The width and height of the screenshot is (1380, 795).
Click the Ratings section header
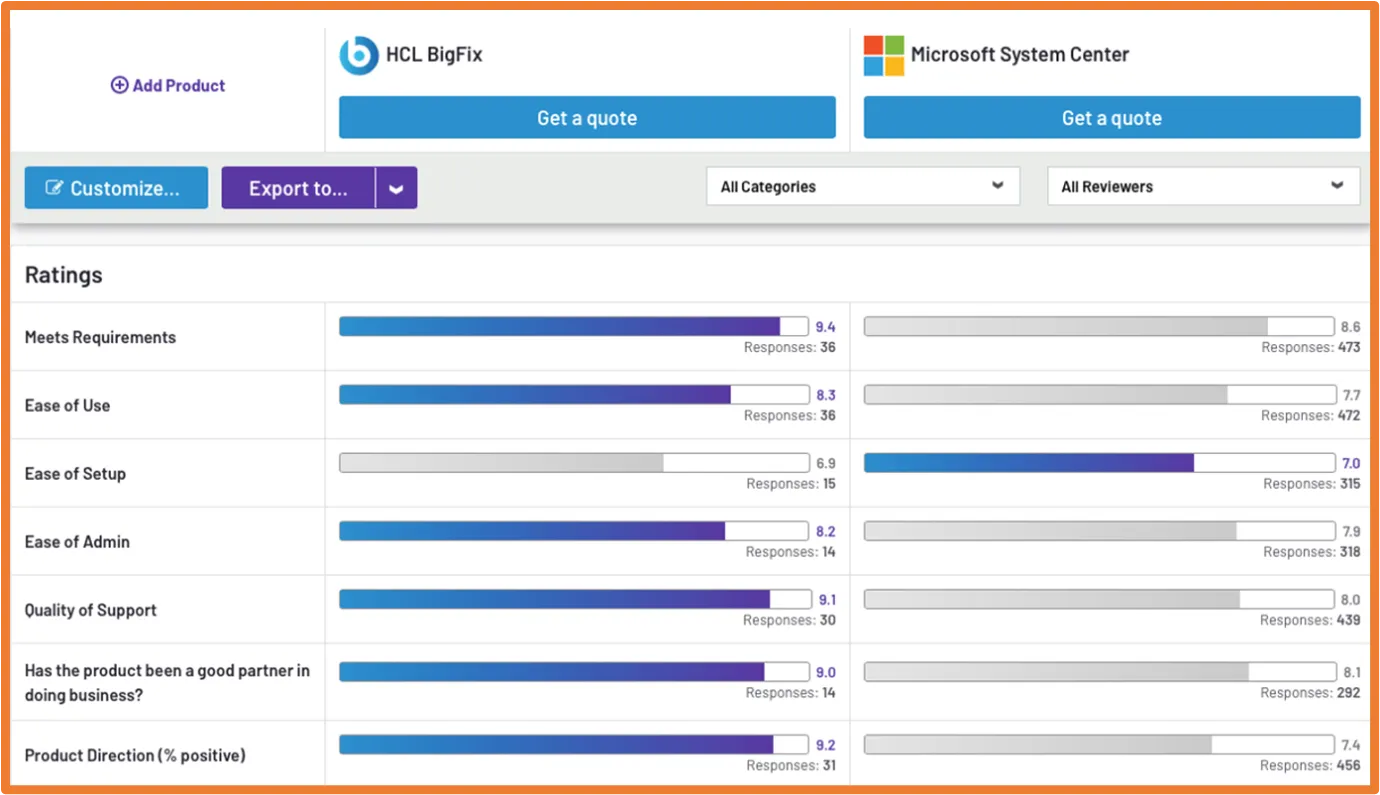63,274
